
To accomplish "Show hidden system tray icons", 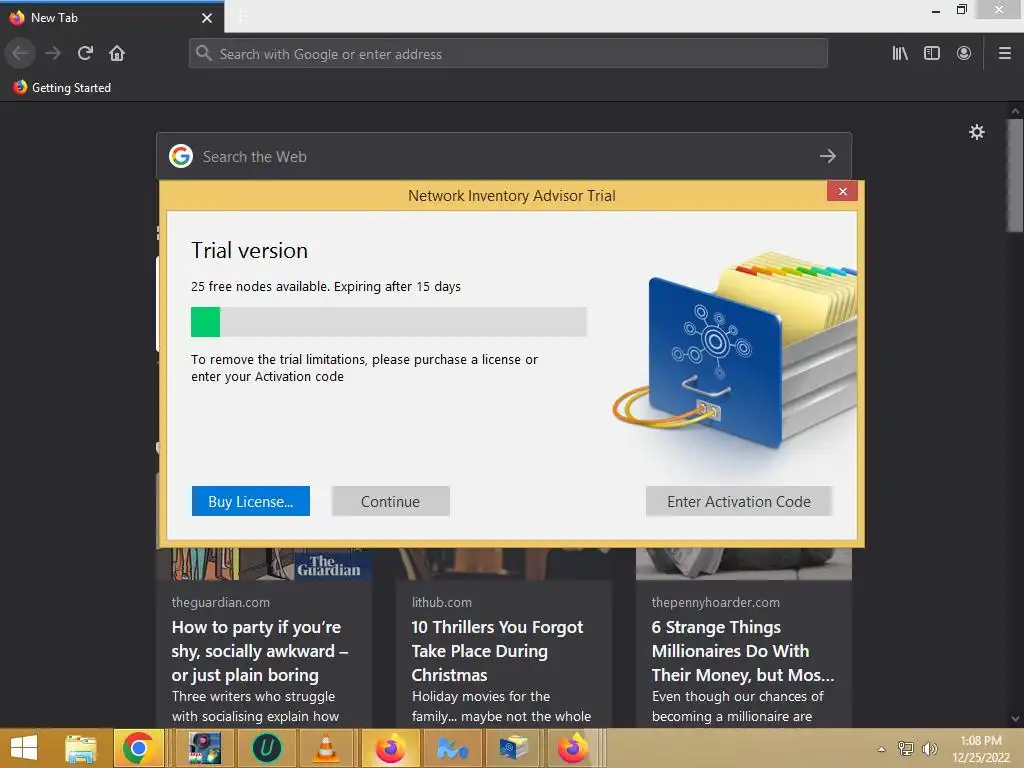I will 882,749.
